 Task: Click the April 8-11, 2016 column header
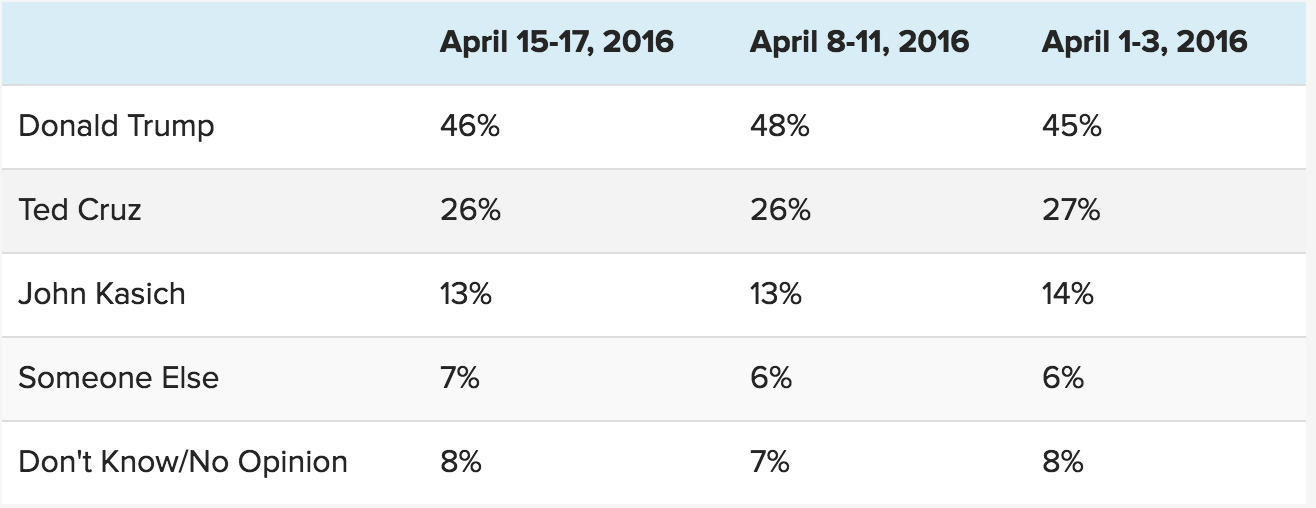(x=859, y=42)
